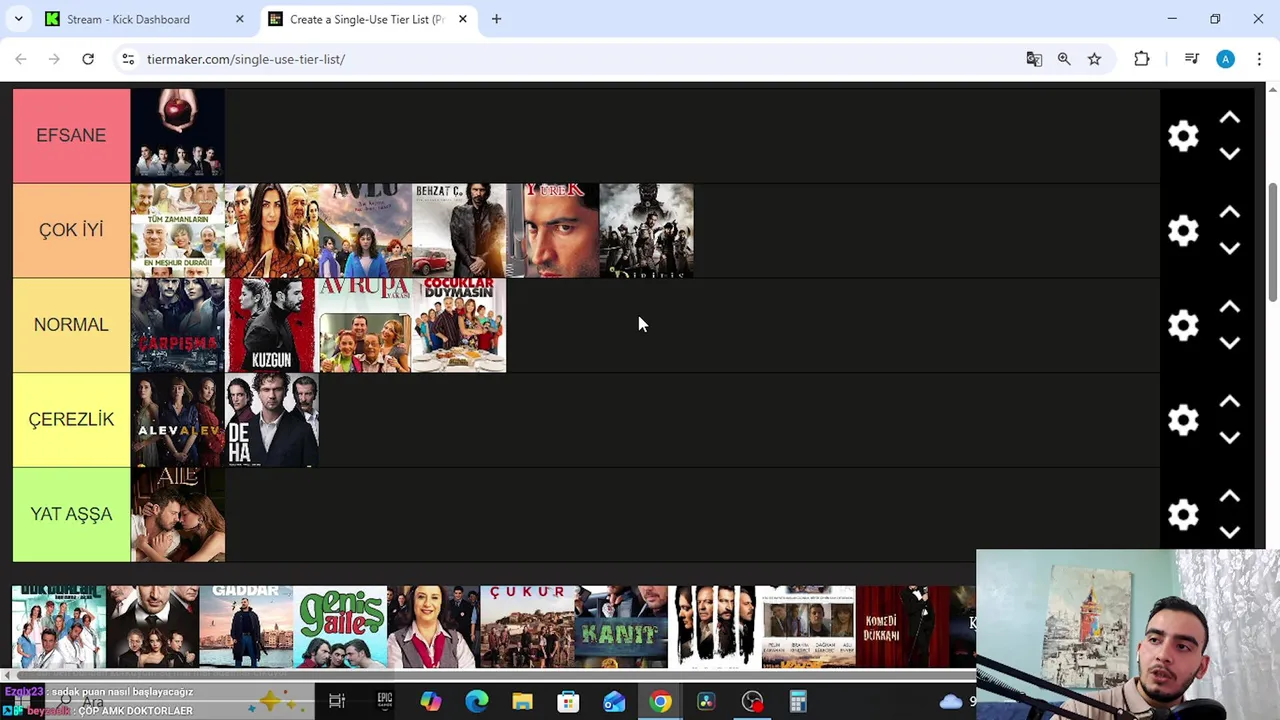Move ÇEREZLİK tier down

click(1230, 437)
